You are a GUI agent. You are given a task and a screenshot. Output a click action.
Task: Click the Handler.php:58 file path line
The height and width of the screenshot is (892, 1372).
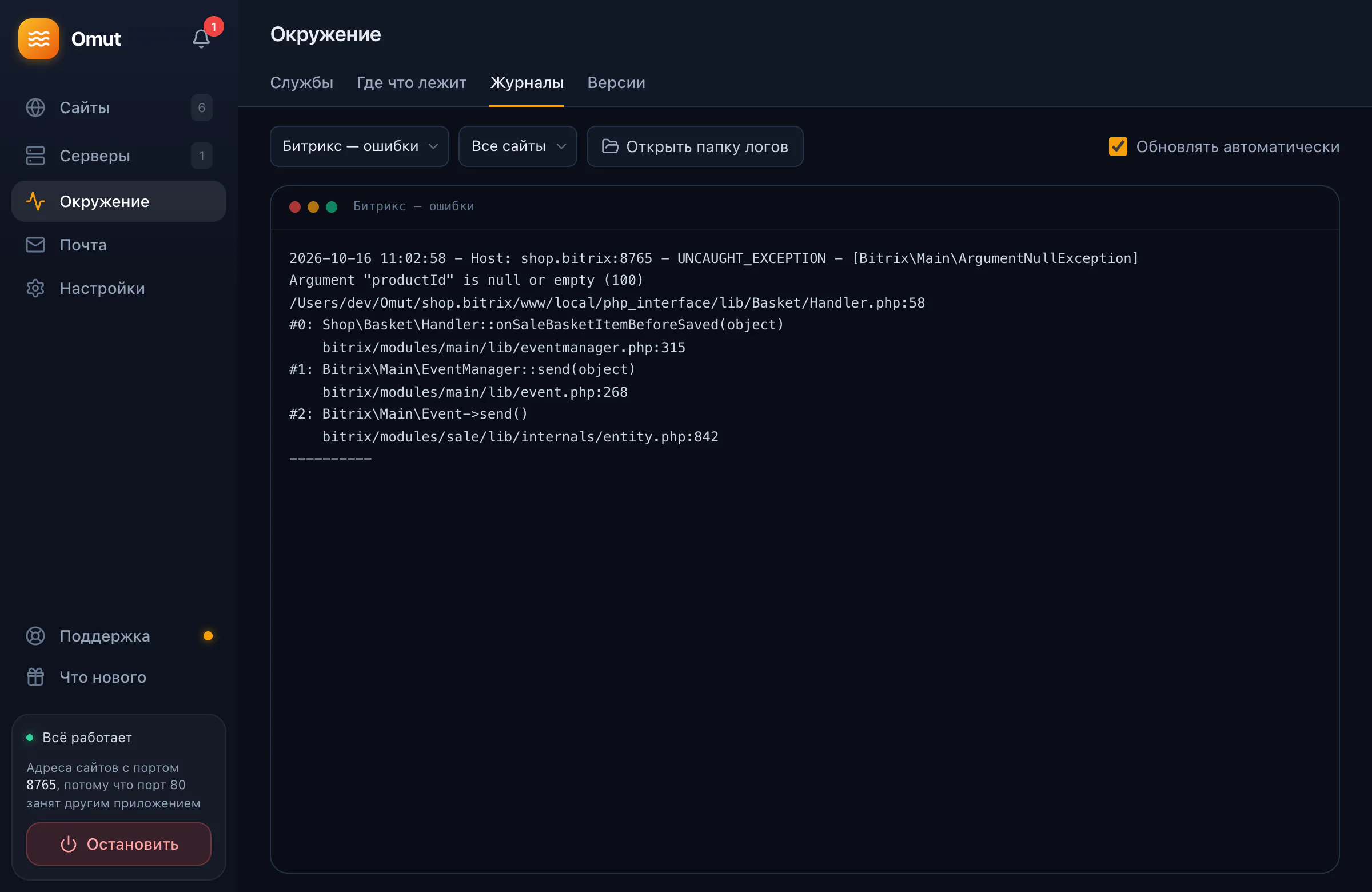(607, 302)
